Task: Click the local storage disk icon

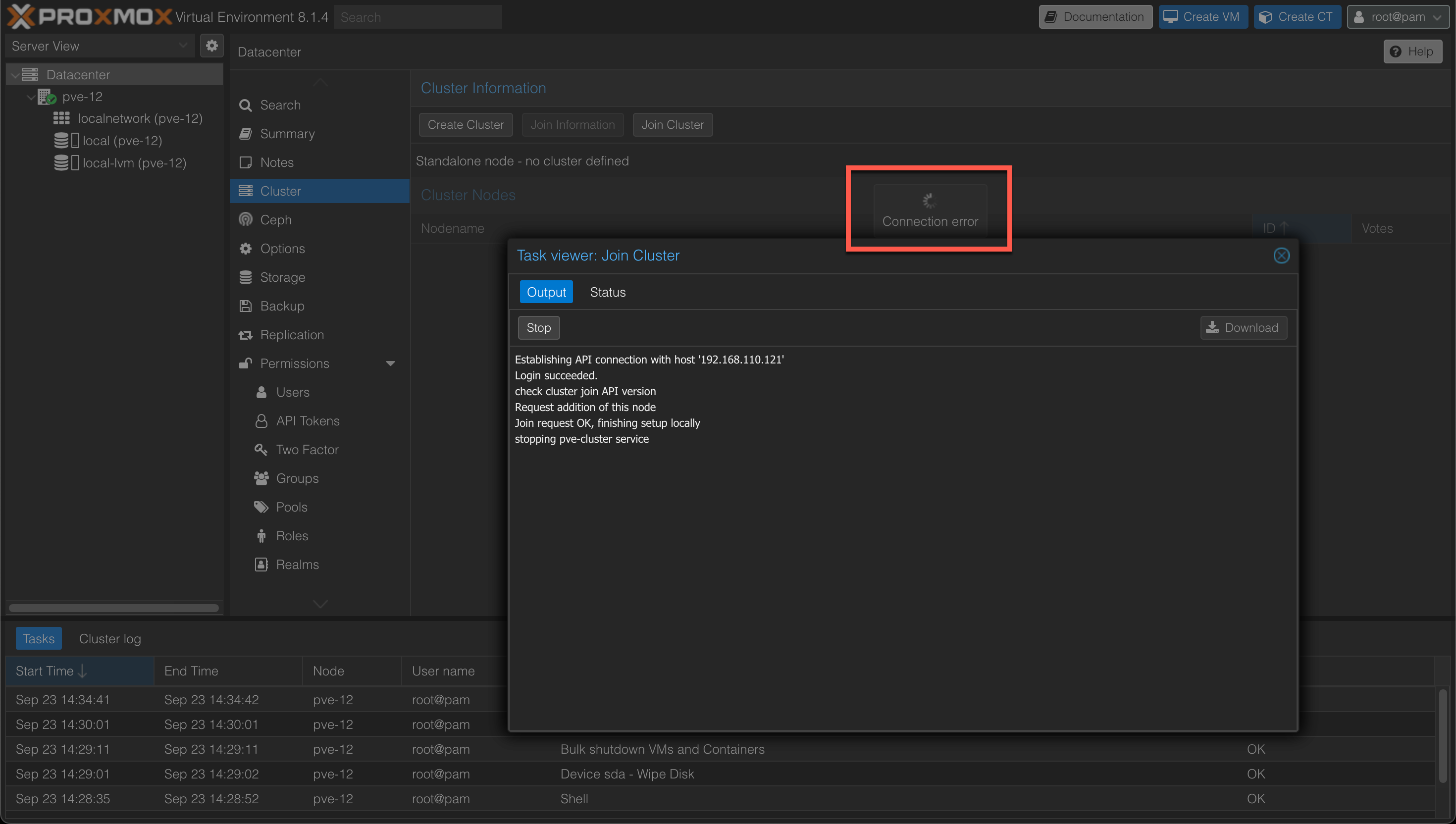Action: point(61,140)
